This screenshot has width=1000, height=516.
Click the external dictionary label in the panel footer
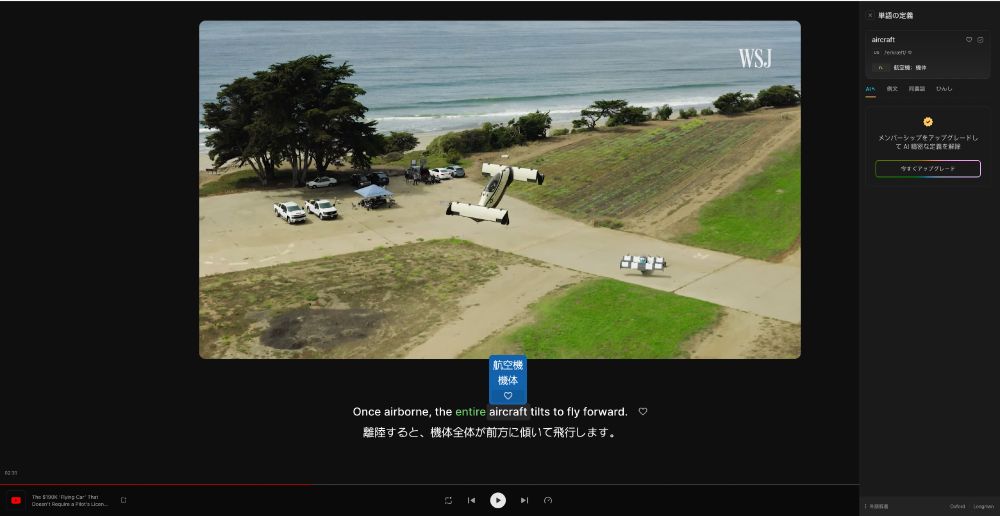tap(877, 506)
